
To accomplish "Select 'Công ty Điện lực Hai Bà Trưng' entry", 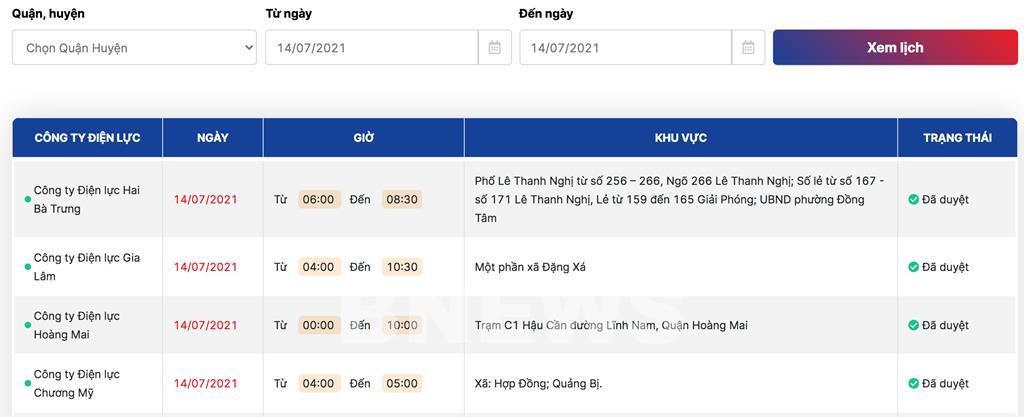I will coord(86,200).
